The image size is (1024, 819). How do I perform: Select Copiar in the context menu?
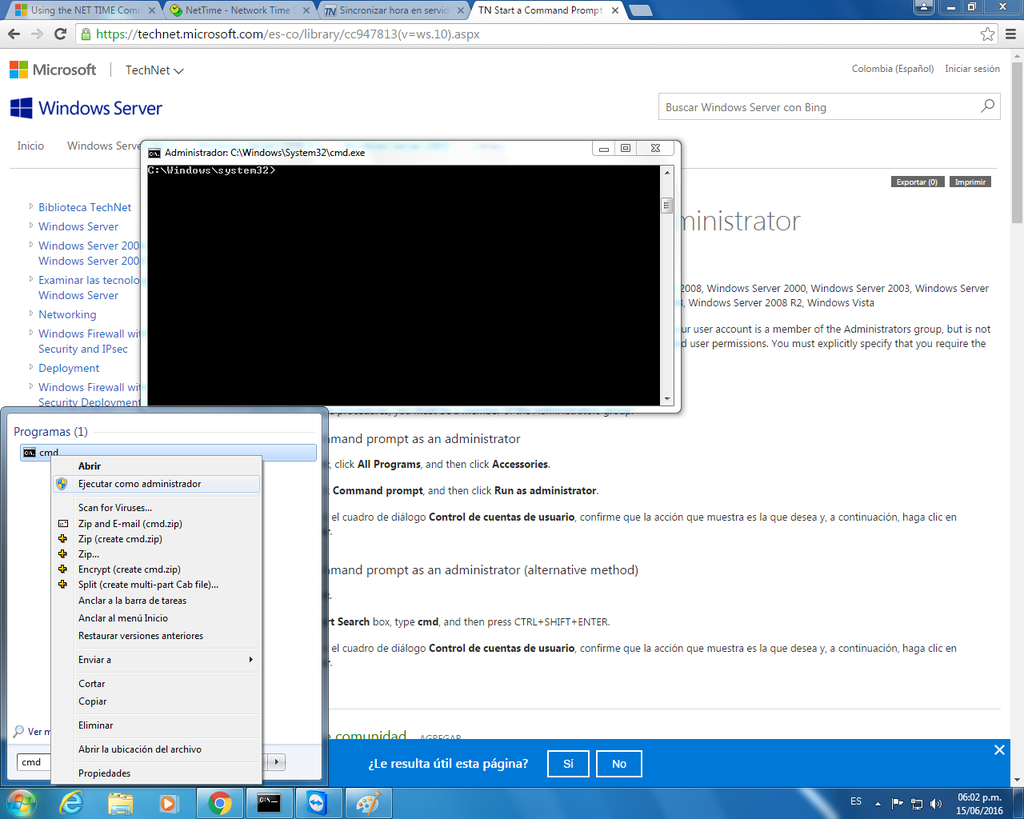[x=92, y=701]
